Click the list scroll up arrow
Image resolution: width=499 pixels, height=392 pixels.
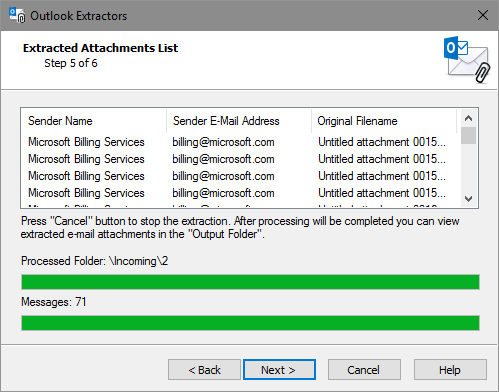[x=468, y=118]
